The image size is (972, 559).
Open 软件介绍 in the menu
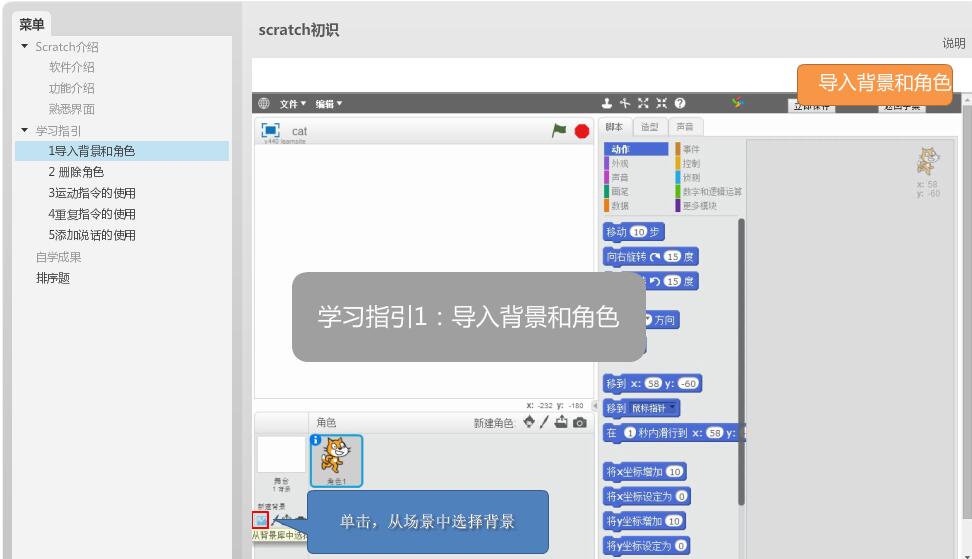71,67
